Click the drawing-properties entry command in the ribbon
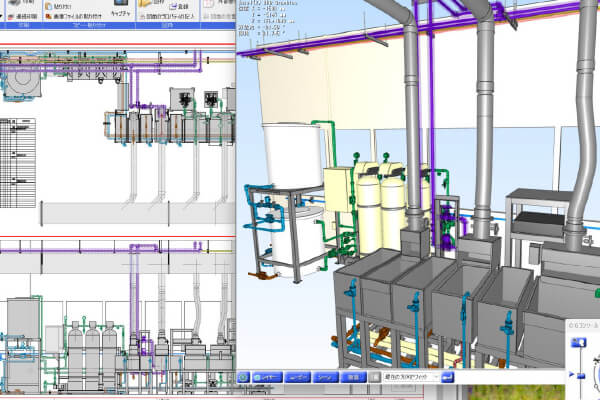This screenshot has height=400, width=600. tap(166, 16)
